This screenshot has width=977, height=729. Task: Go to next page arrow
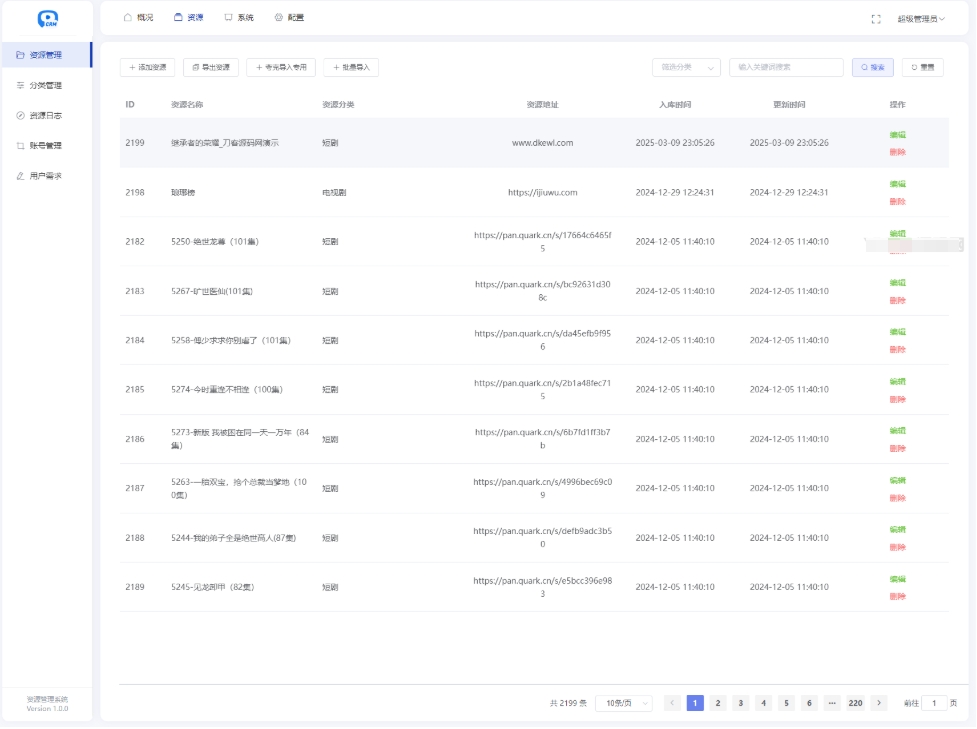tap(879, 703)
